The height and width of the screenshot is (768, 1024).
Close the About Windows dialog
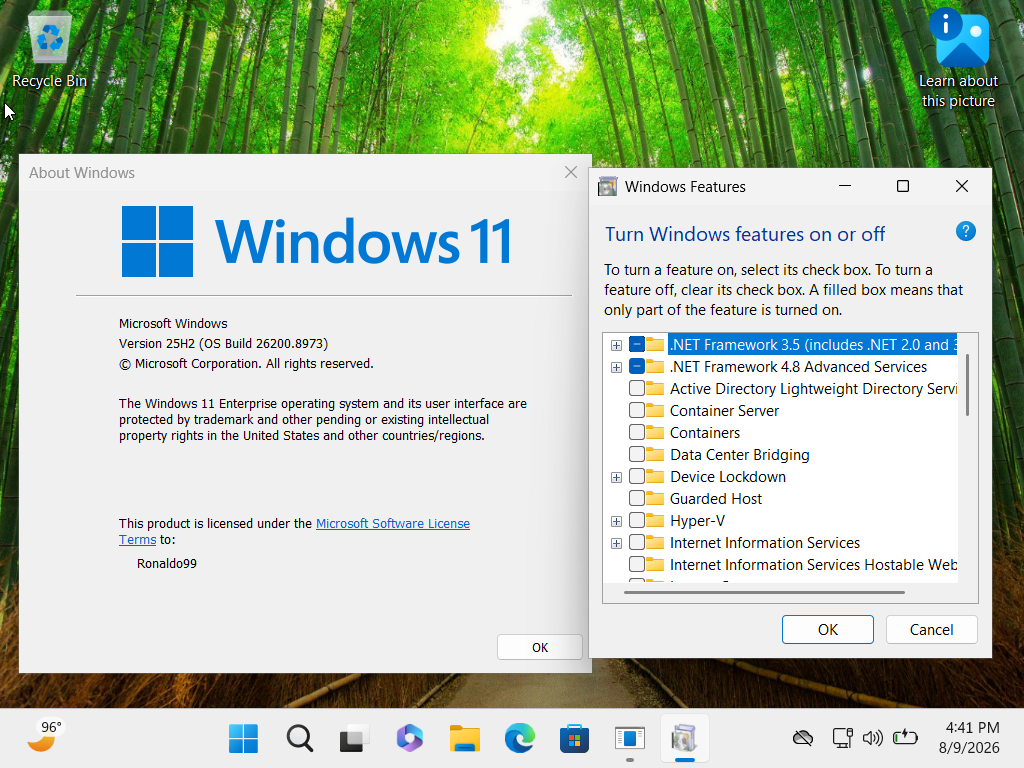coord(571,172)
